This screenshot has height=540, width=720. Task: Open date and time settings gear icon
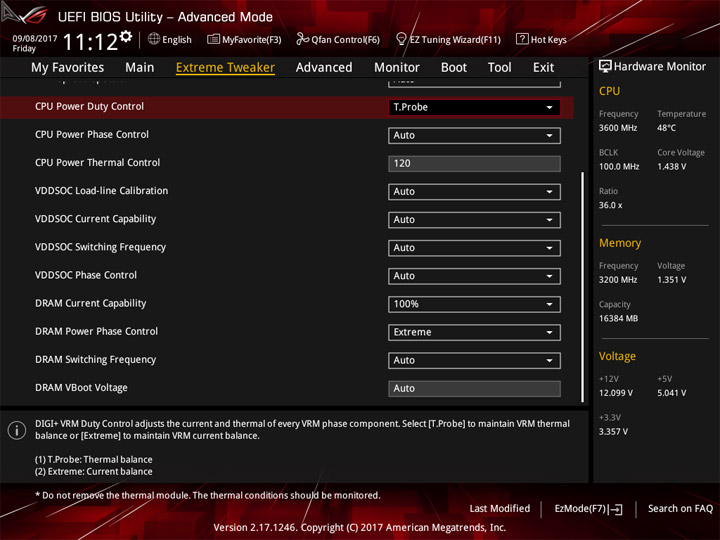(126, 36)
